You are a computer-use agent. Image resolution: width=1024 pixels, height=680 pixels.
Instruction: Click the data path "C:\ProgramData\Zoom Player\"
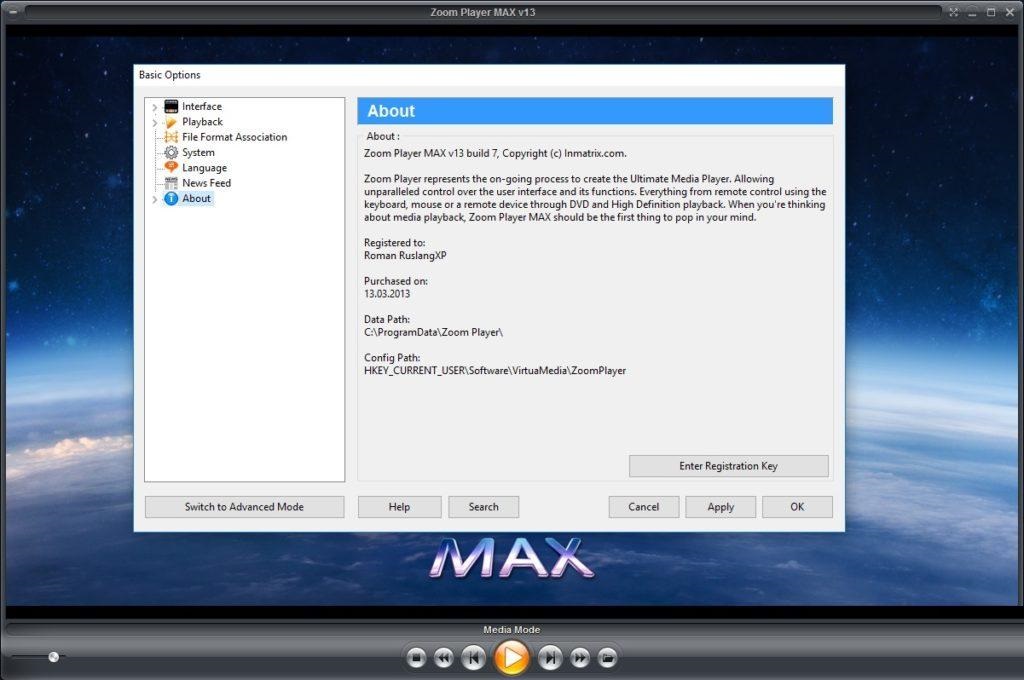[434, 332]
